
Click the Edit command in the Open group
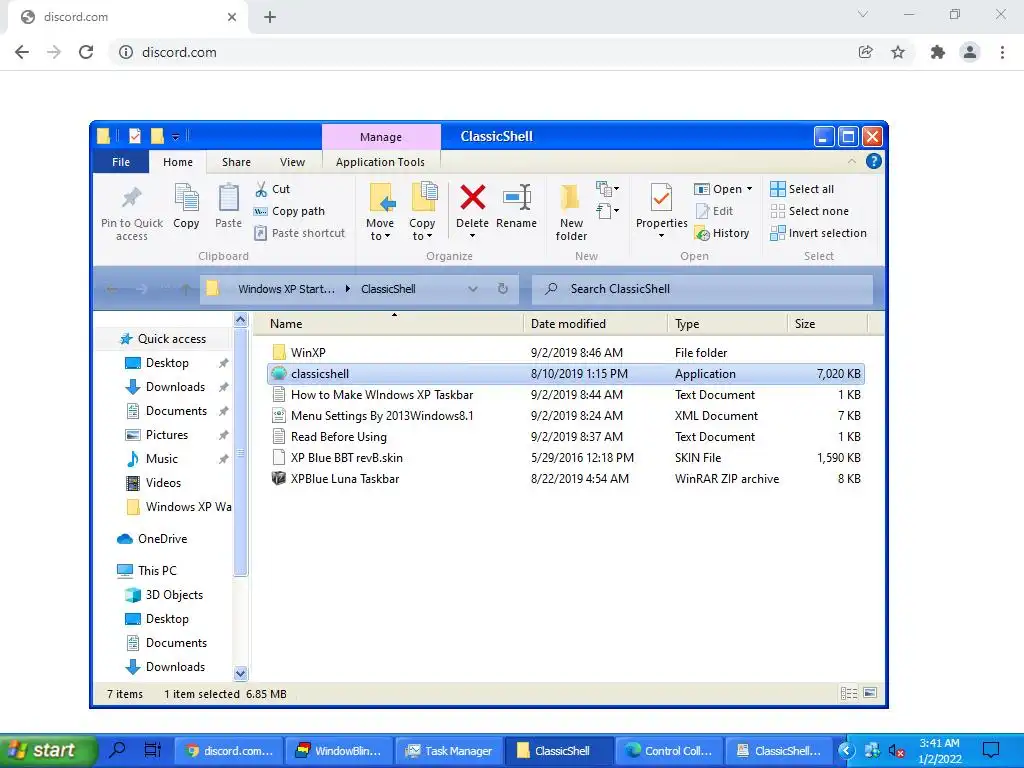click(x=714, y=211)
